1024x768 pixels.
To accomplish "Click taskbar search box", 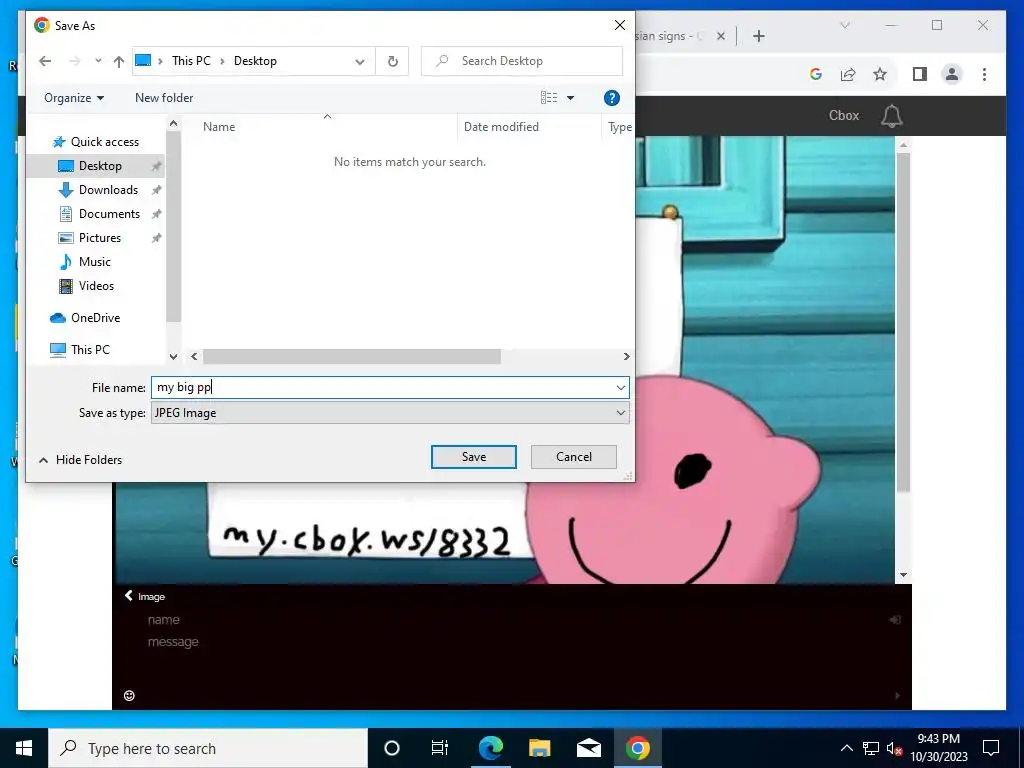I will [208, 748].
